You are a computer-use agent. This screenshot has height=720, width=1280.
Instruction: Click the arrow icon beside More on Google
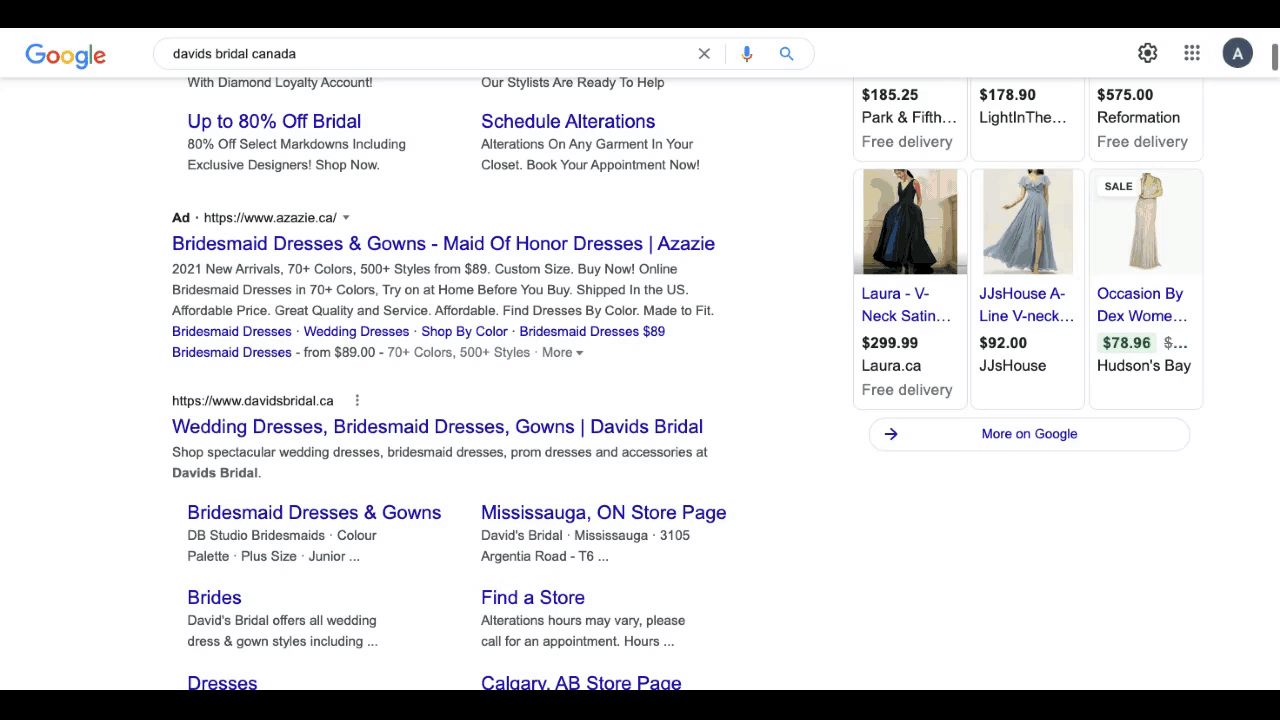[x=891, y=434]
